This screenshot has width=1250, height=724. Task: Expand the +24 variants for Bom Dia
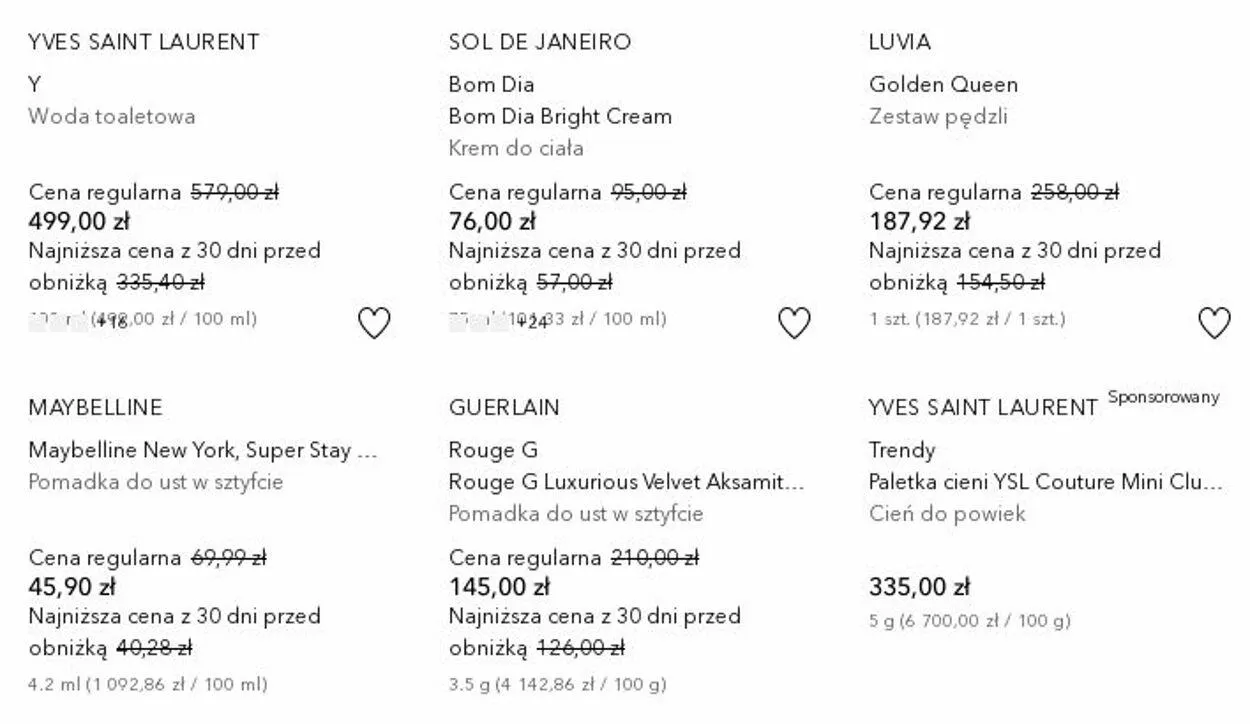[x=532, y=322]
